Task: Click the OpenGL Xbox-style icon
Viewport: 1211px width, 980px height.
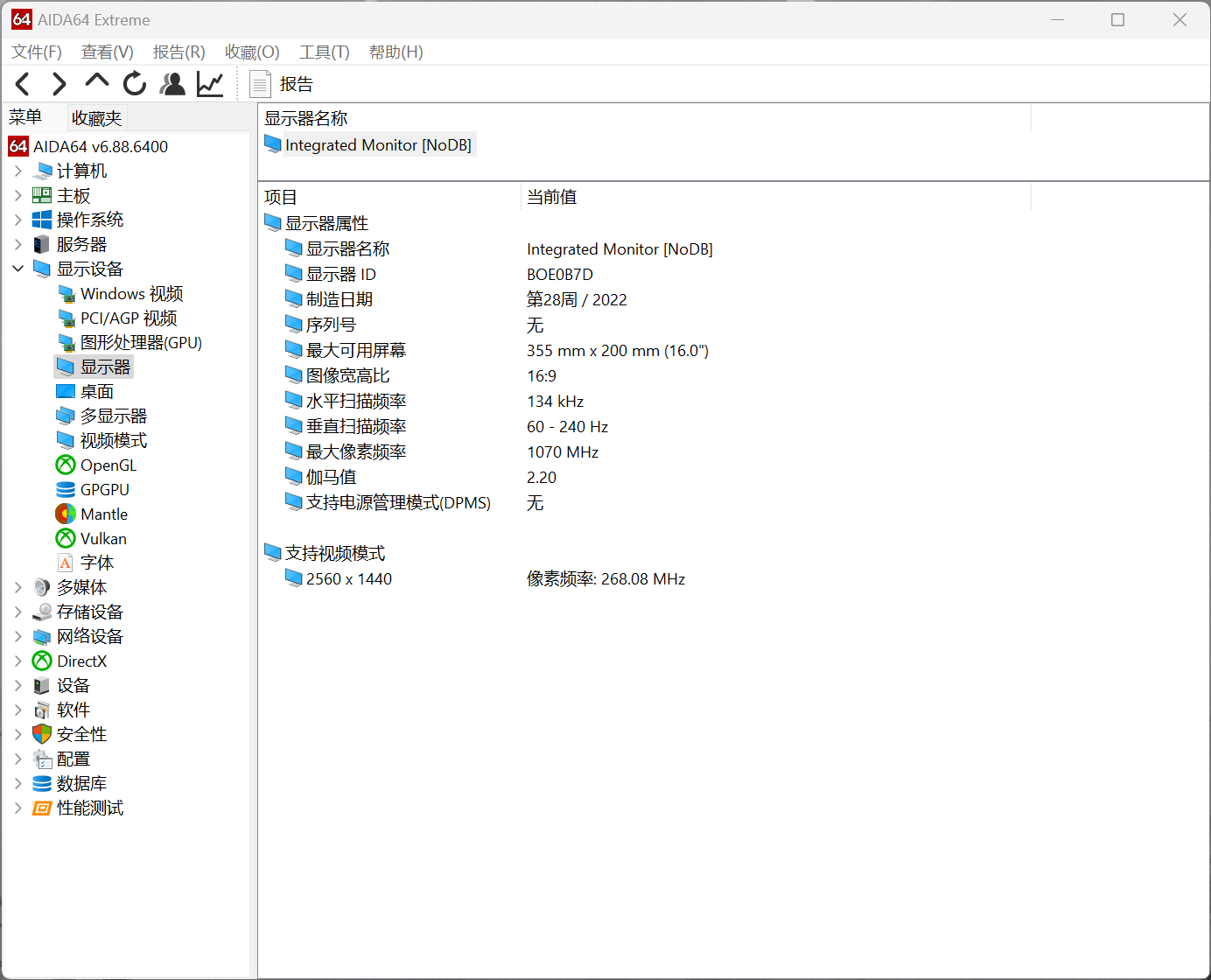Action: [x=66, y=465]
